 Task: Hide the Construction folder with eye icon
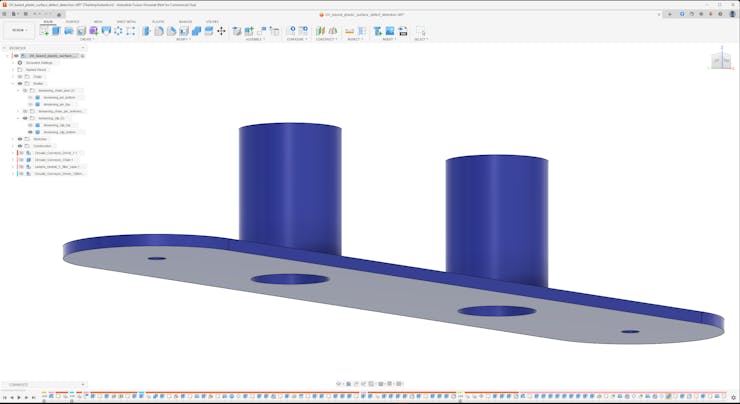click(x=19, y=146)
